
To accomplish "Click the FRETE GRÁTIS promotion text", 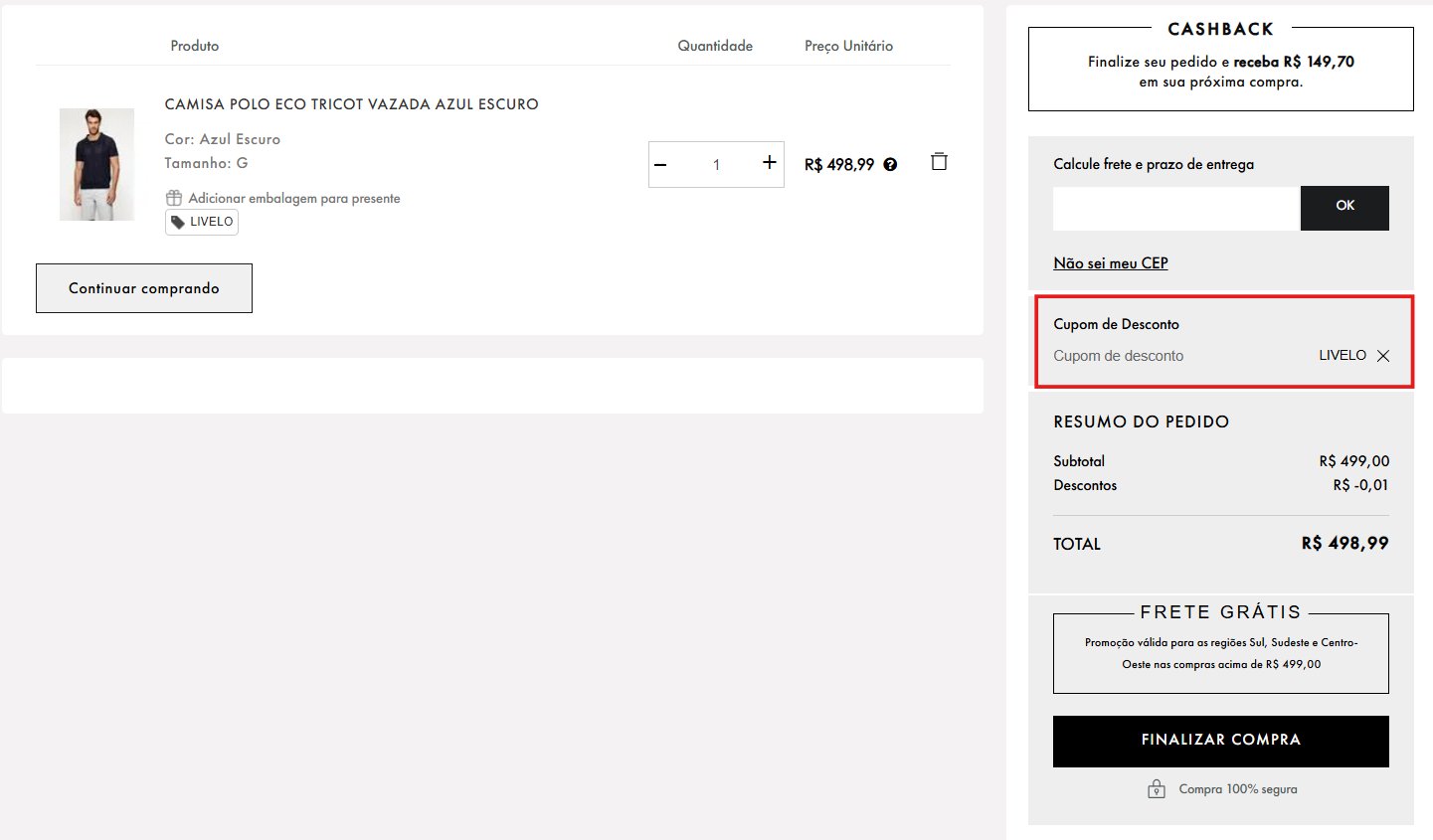I will coord(1221,653).
